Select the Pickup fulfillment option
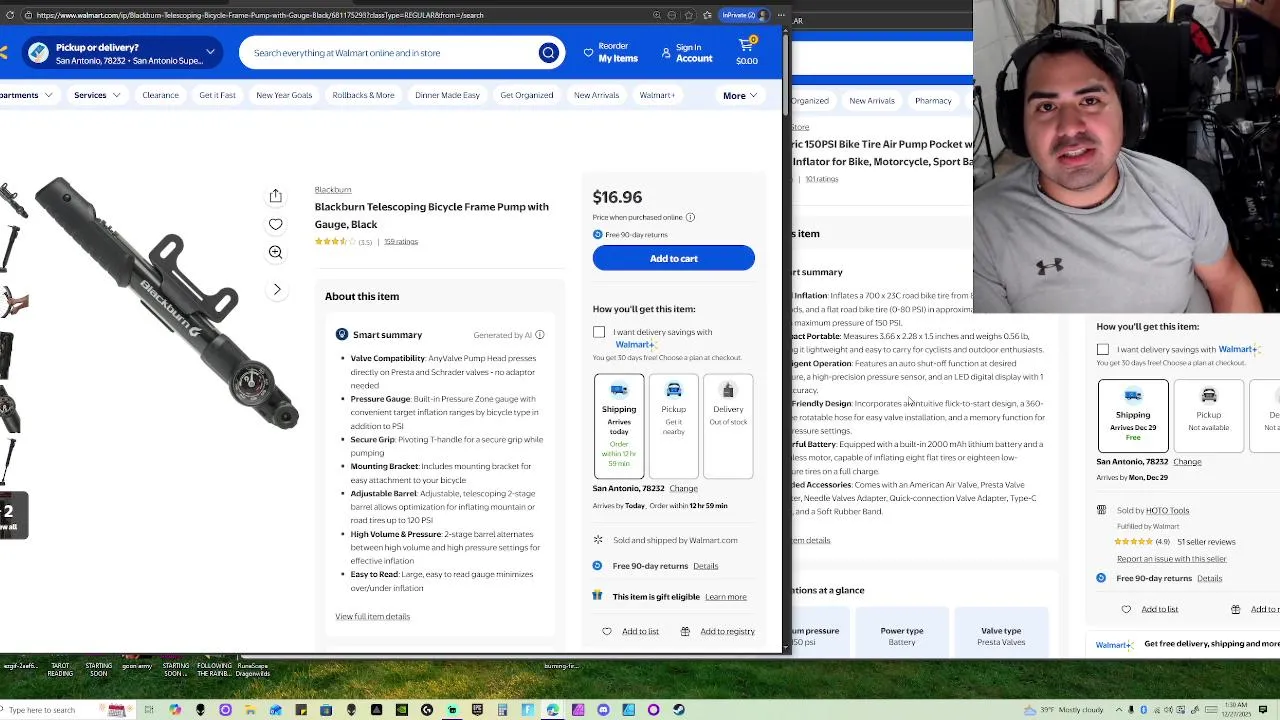 (673, 426)
